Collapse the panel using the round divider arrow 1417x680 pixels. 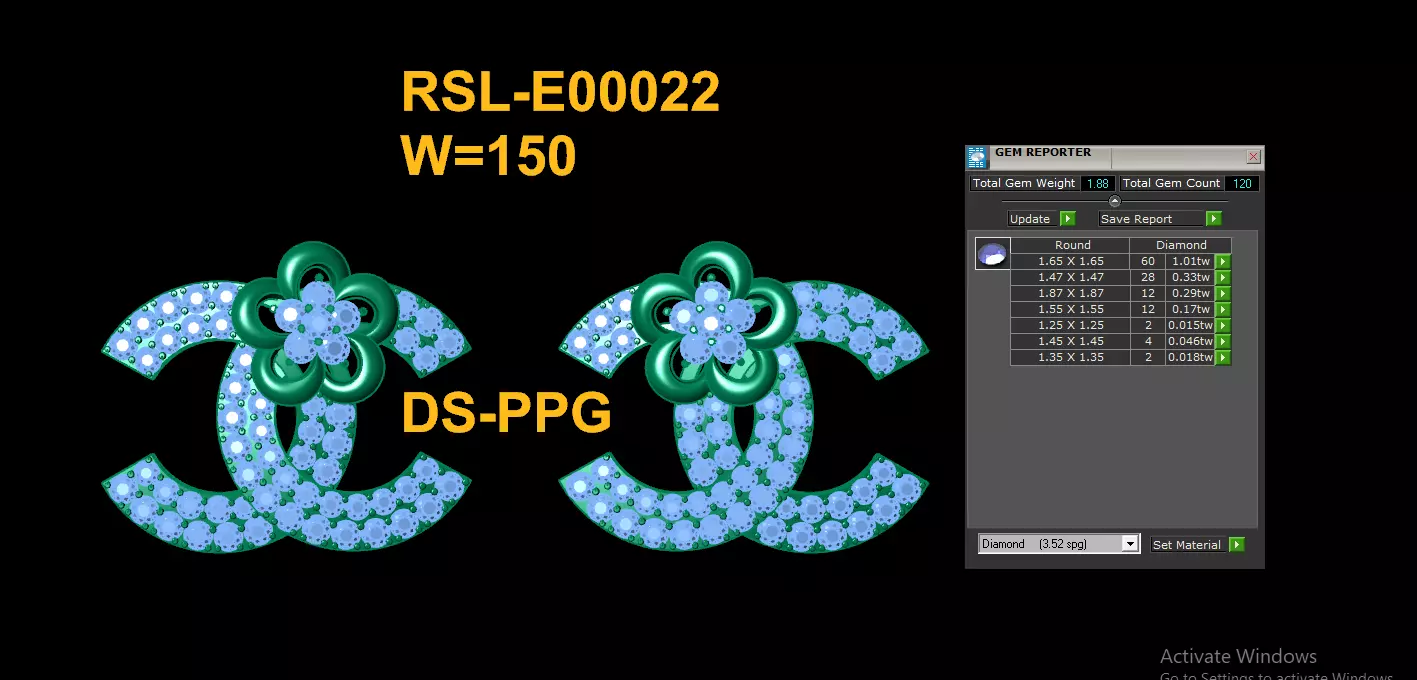(1115, 201)
